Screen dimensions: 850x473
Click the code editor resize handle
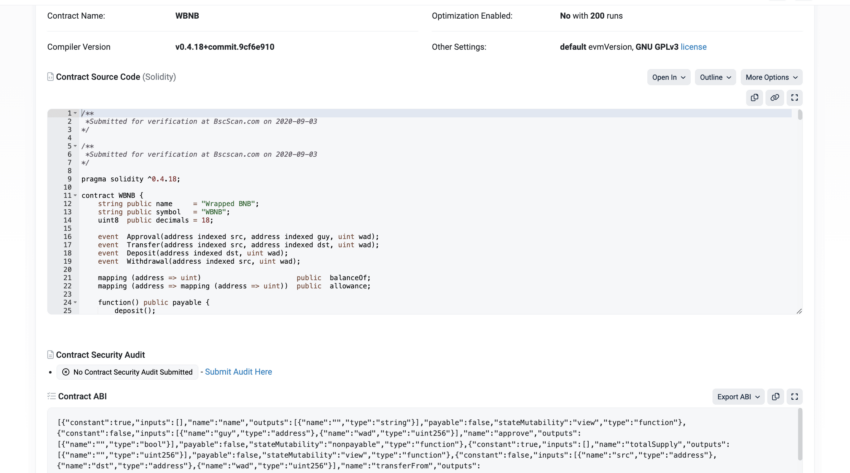click(x=799, y=311)
